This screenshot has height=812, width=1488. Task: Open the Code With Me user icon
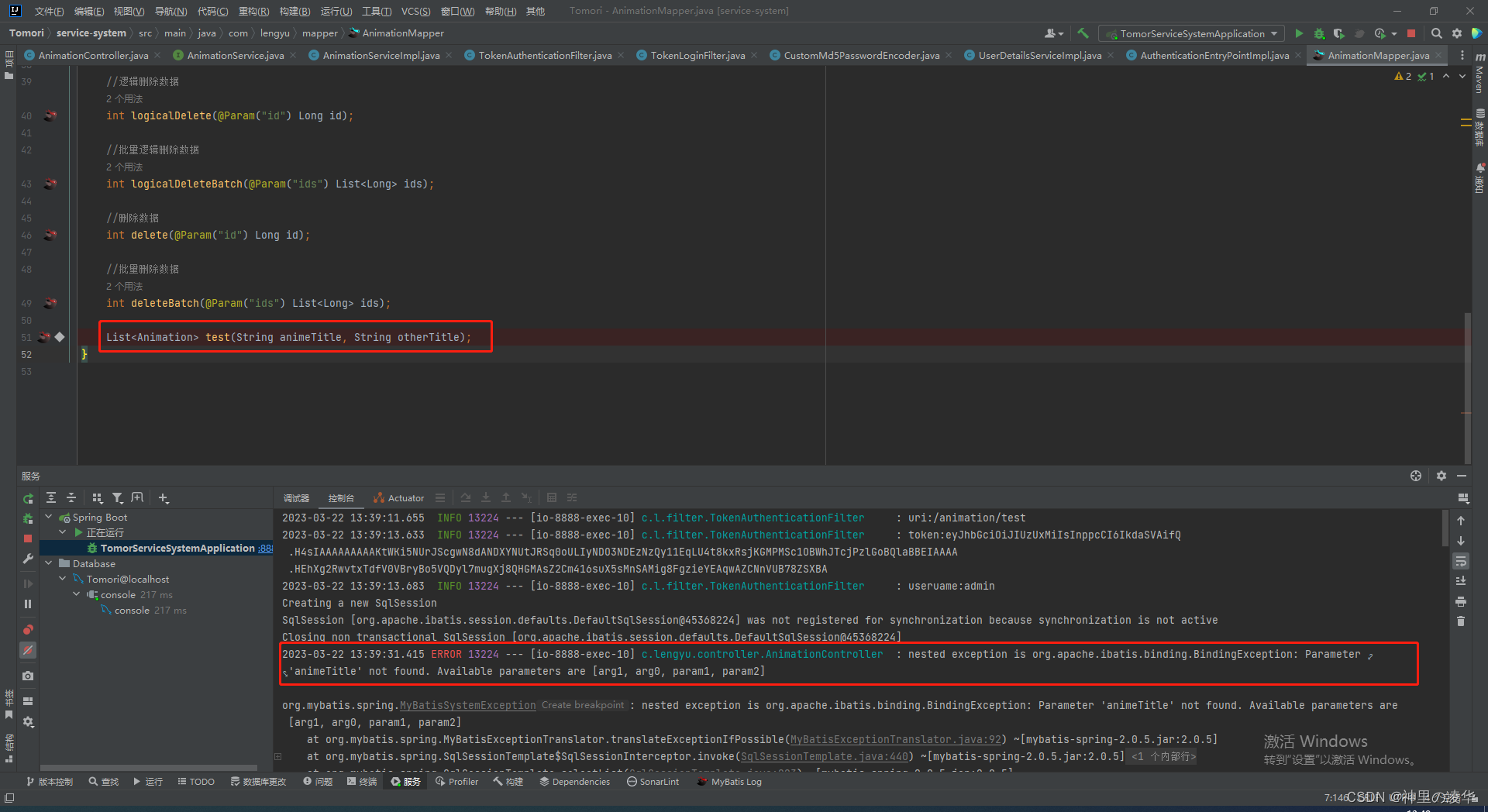pyautogui.click(x=1053, y=33)
